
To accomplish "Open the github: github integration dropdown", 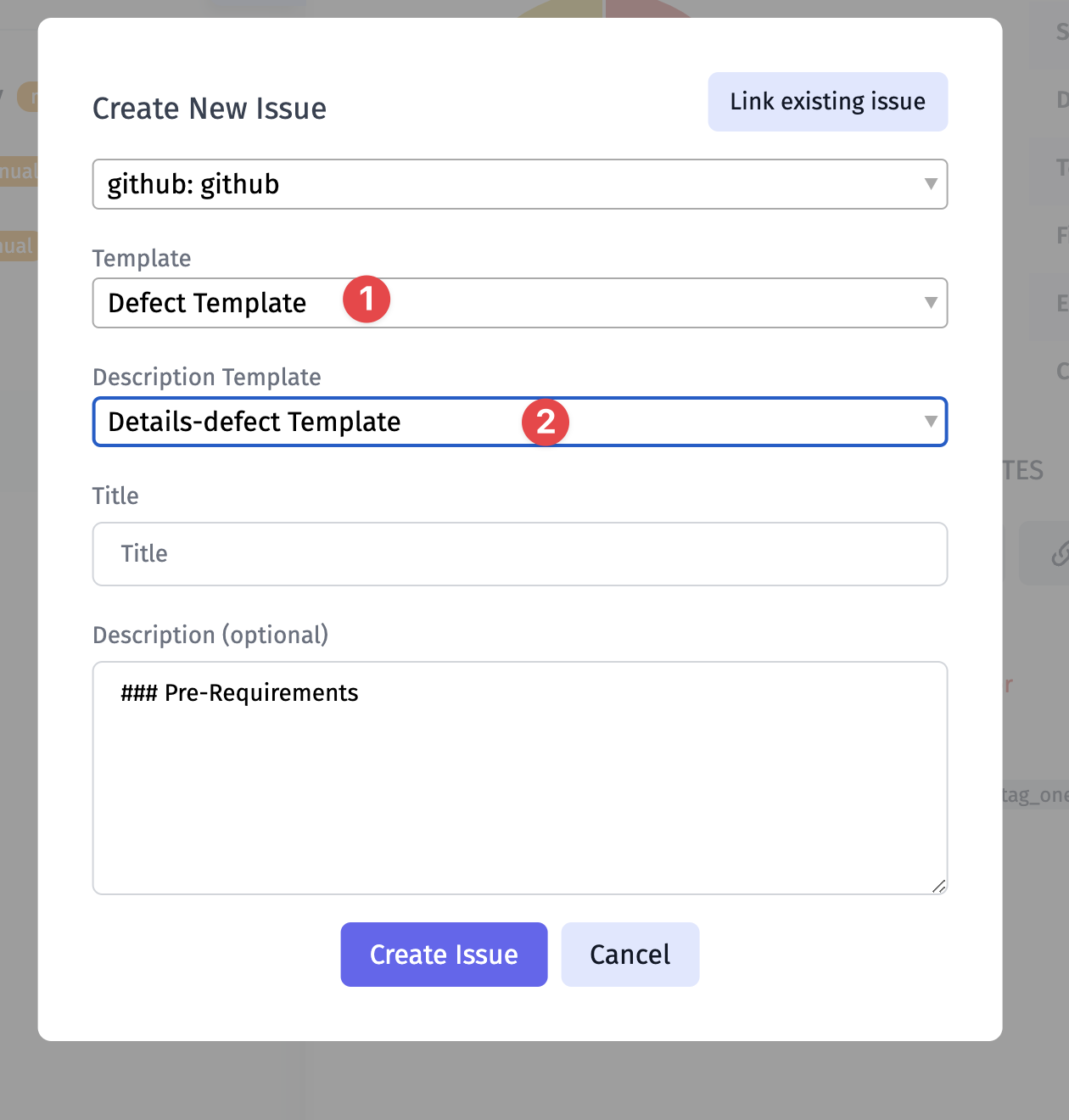I will click(x=519, y=184).
